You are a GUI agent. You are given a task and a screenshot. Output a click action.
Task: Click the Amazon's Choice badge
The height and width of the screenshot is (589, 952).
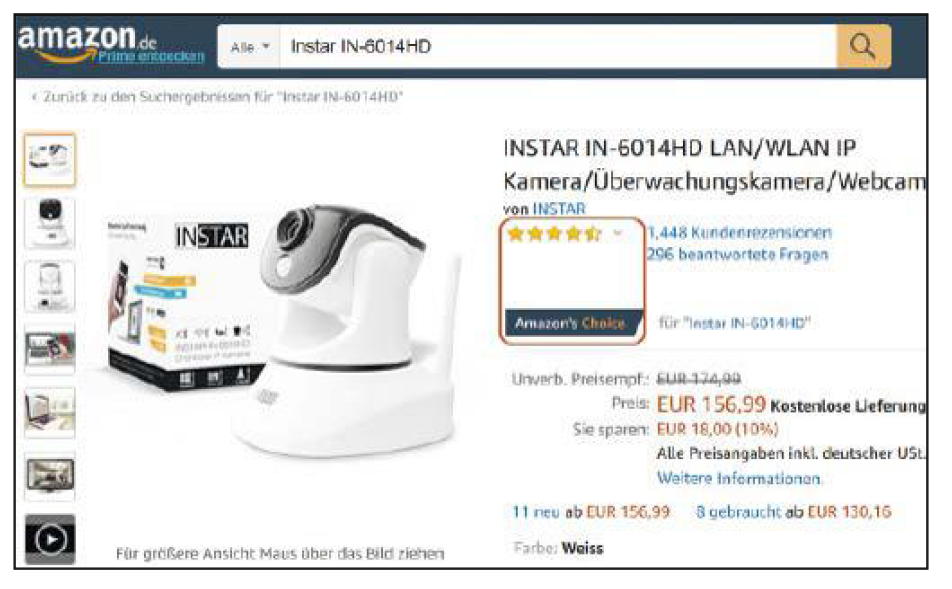coord(571,323)
